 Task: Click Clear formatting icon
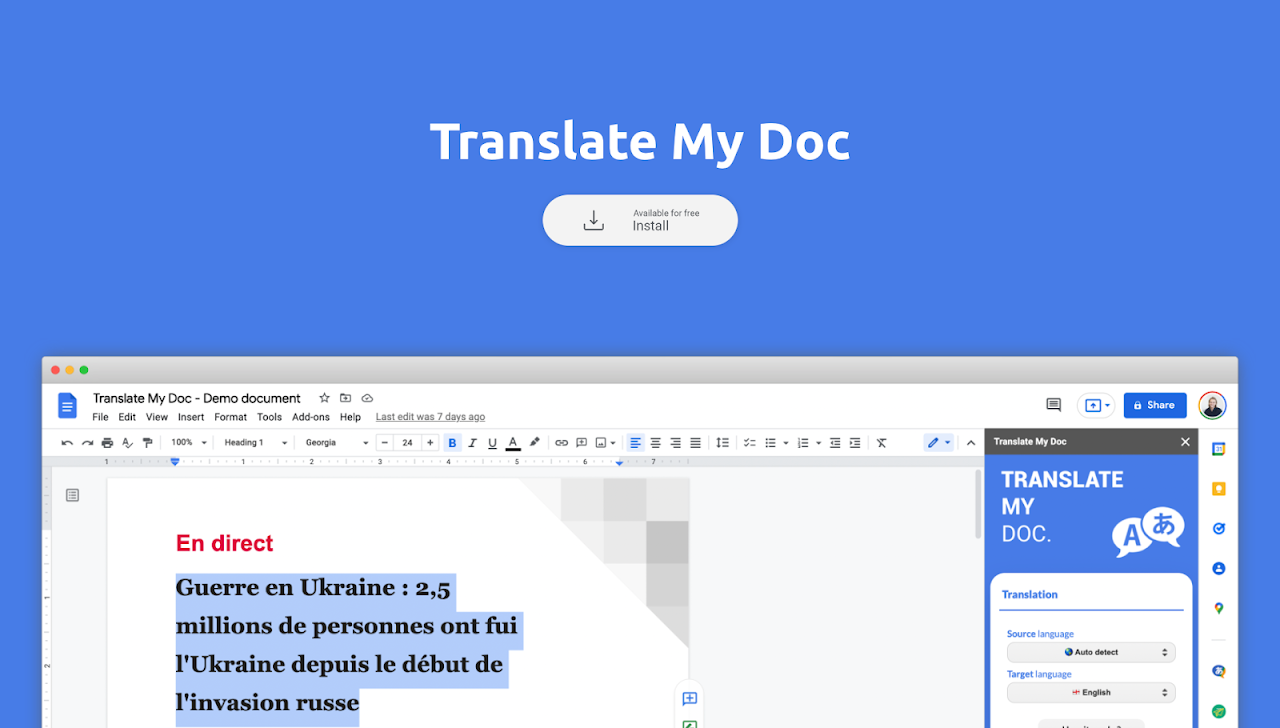tap(881, 443)
